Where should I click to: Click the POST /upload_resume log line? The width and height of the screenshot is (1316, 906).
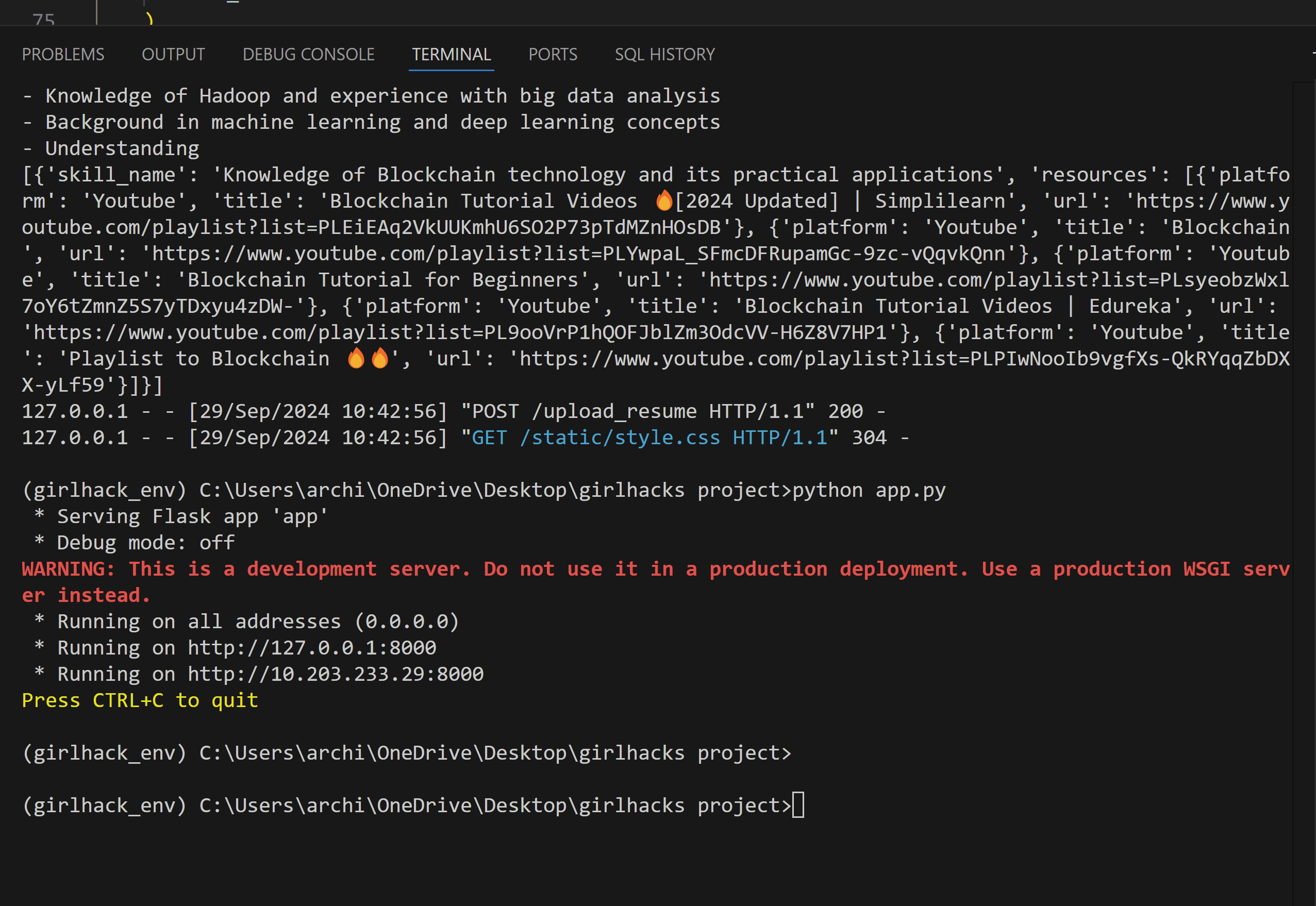point(585,412)
